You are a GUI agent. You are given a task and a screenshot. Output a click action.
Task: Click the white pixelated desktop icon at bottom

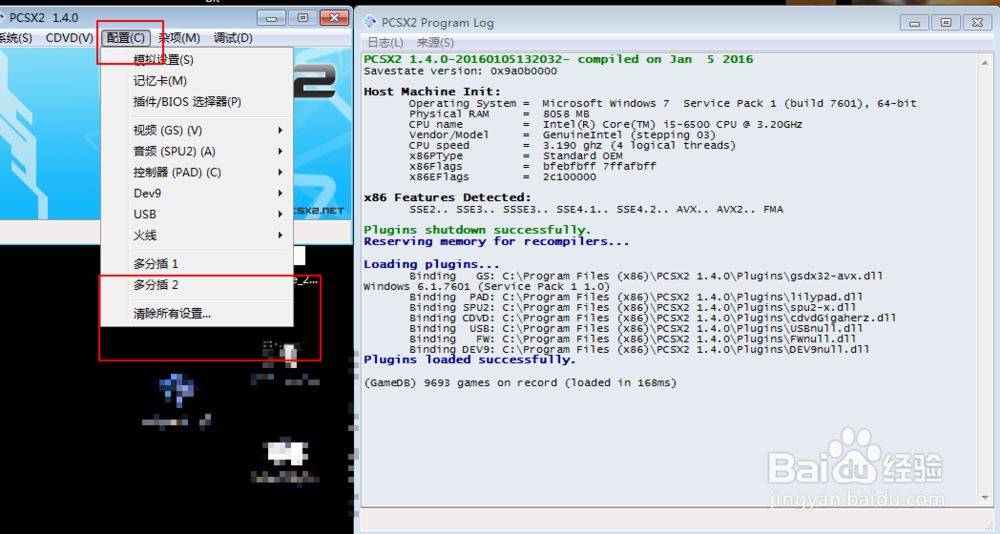[x=285, y=452]
